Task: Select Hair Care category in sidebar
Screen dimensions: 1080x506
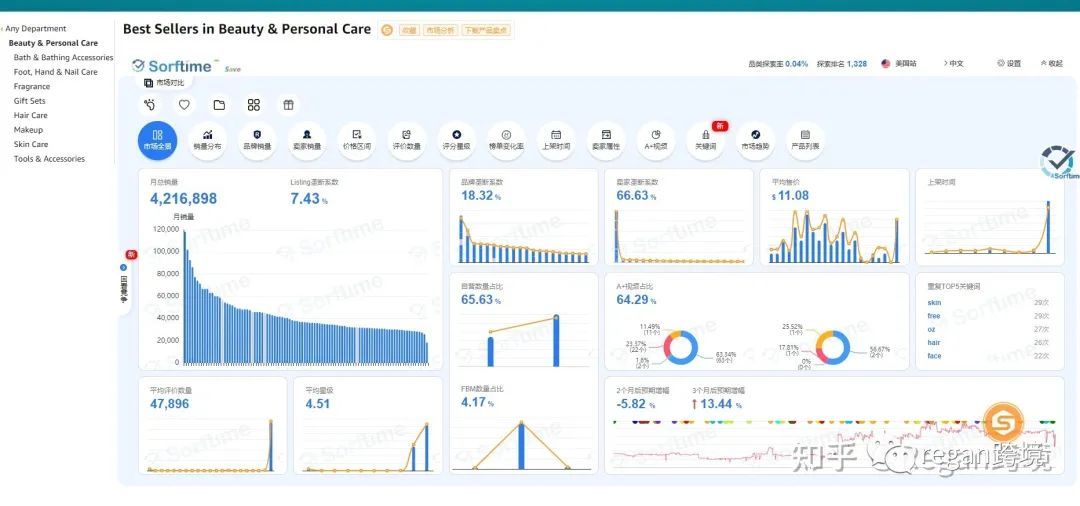Action: click(30, 116)
